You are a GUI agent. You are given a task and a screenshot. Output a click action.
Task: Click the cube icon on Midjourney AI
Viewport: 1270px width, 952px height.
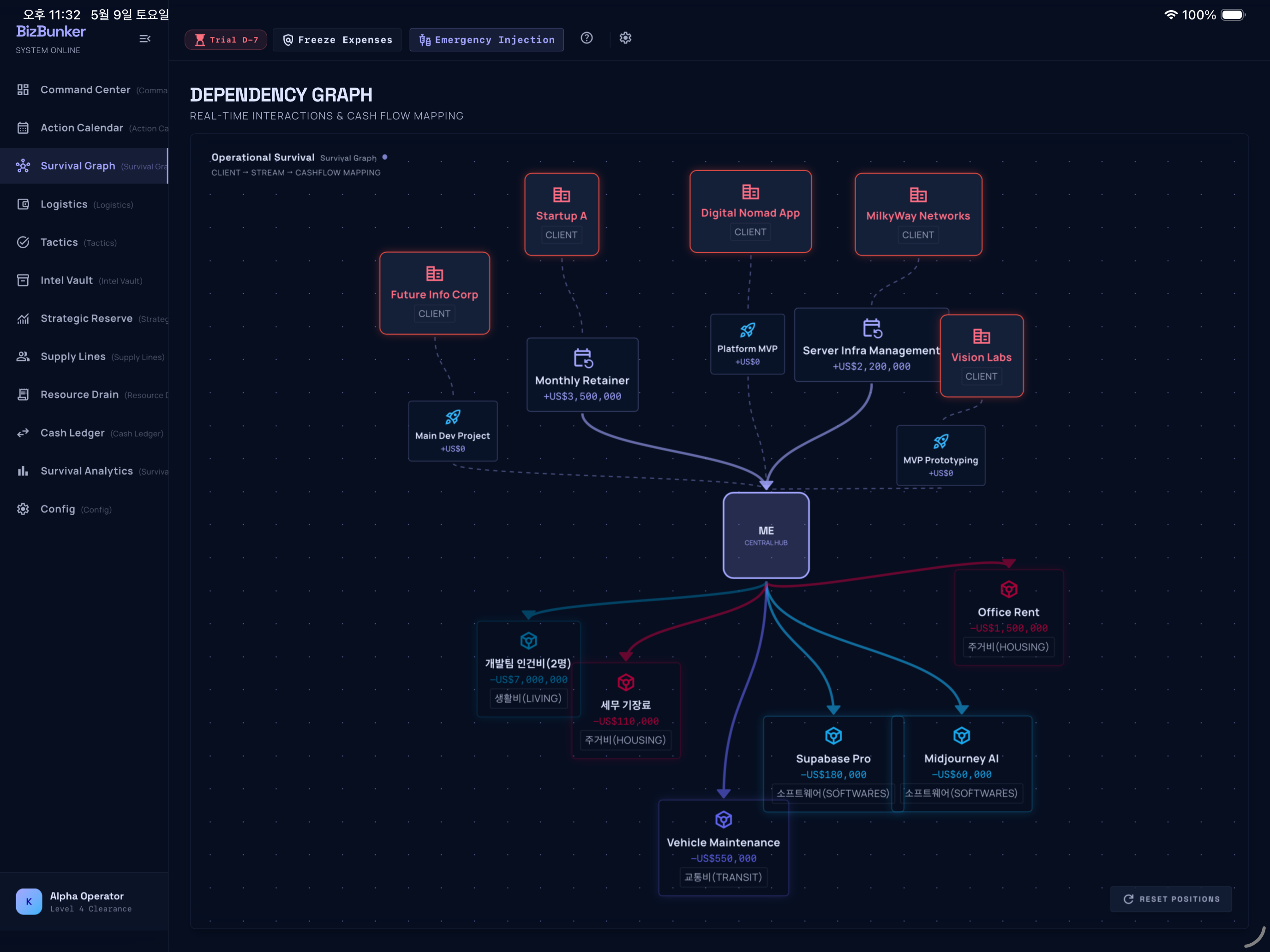961,735
